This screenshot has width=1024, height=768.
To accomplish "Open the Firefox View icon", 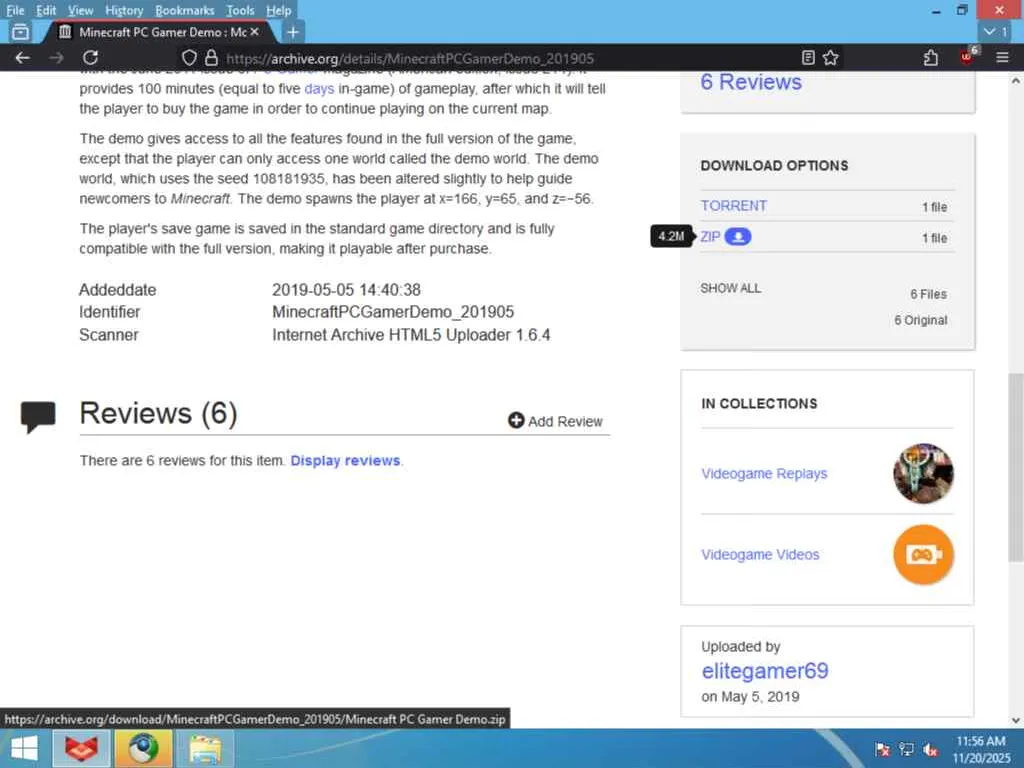I will click(x=20, y=31).
